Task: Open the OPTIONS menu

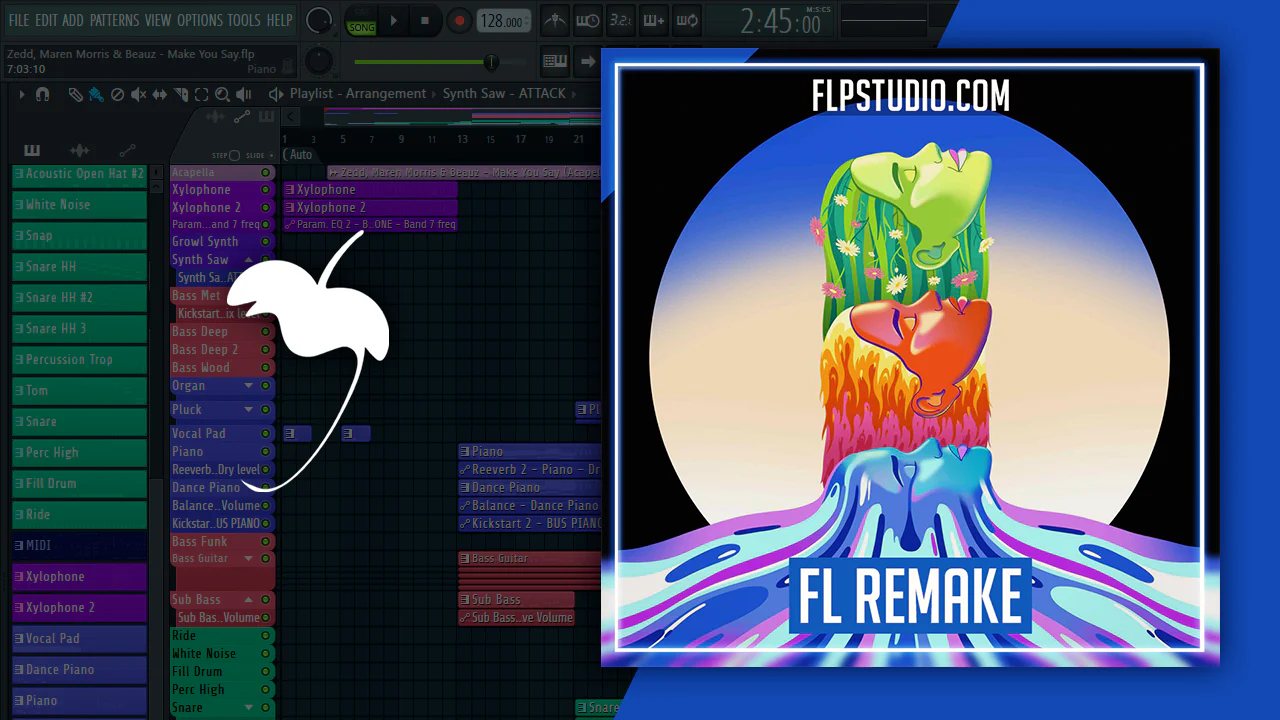Action: click(200, 20)
